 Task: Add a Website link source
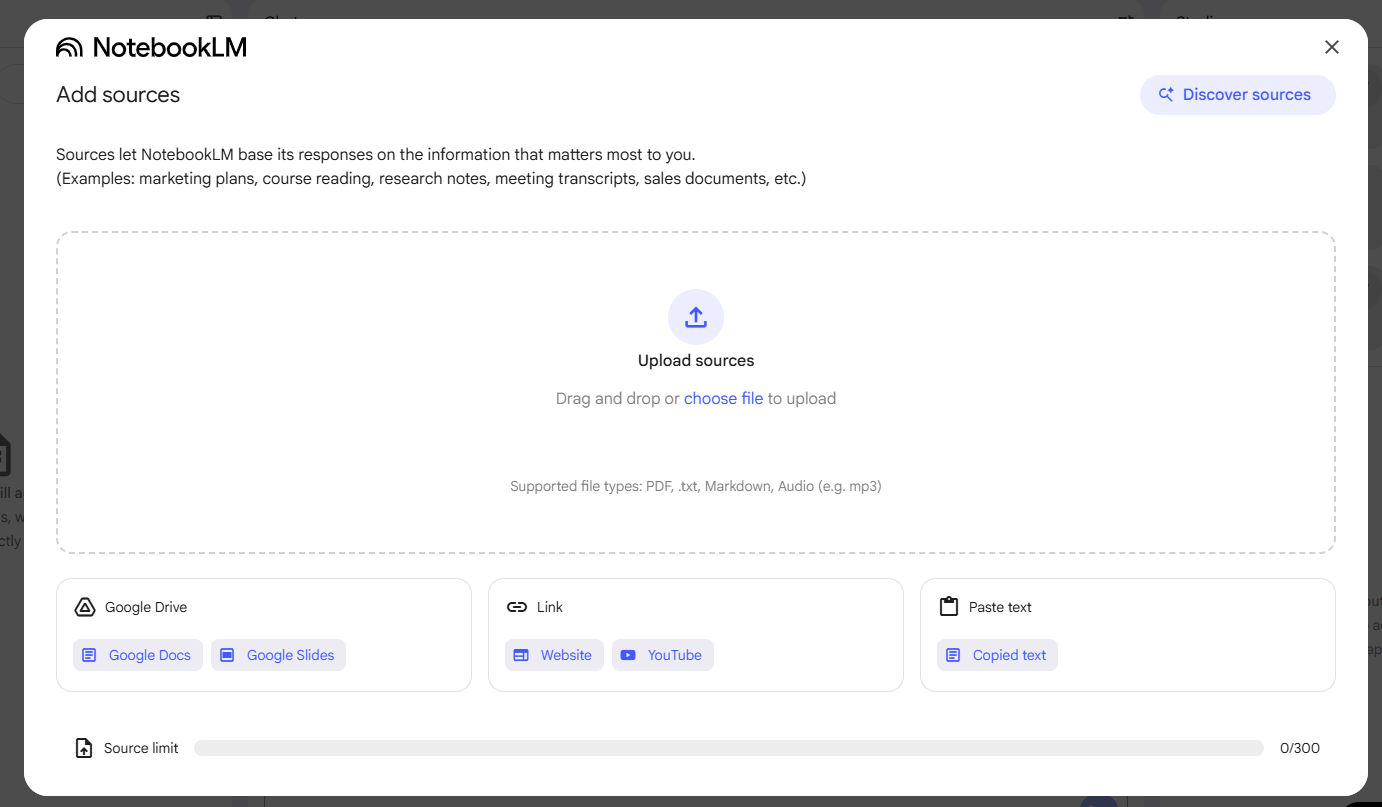click(554, 655)
